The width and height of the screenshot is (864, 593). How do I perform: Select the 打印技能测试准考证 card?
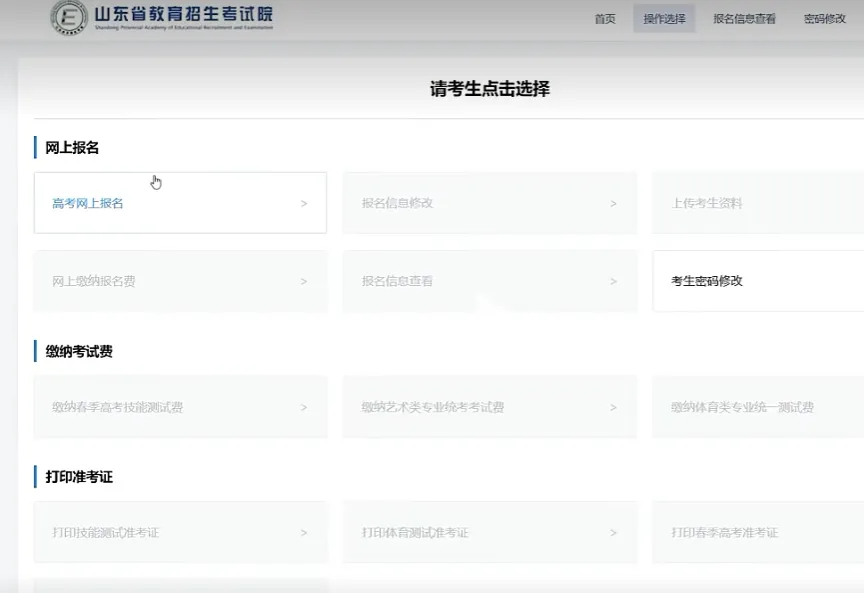[x=180, y=532]
